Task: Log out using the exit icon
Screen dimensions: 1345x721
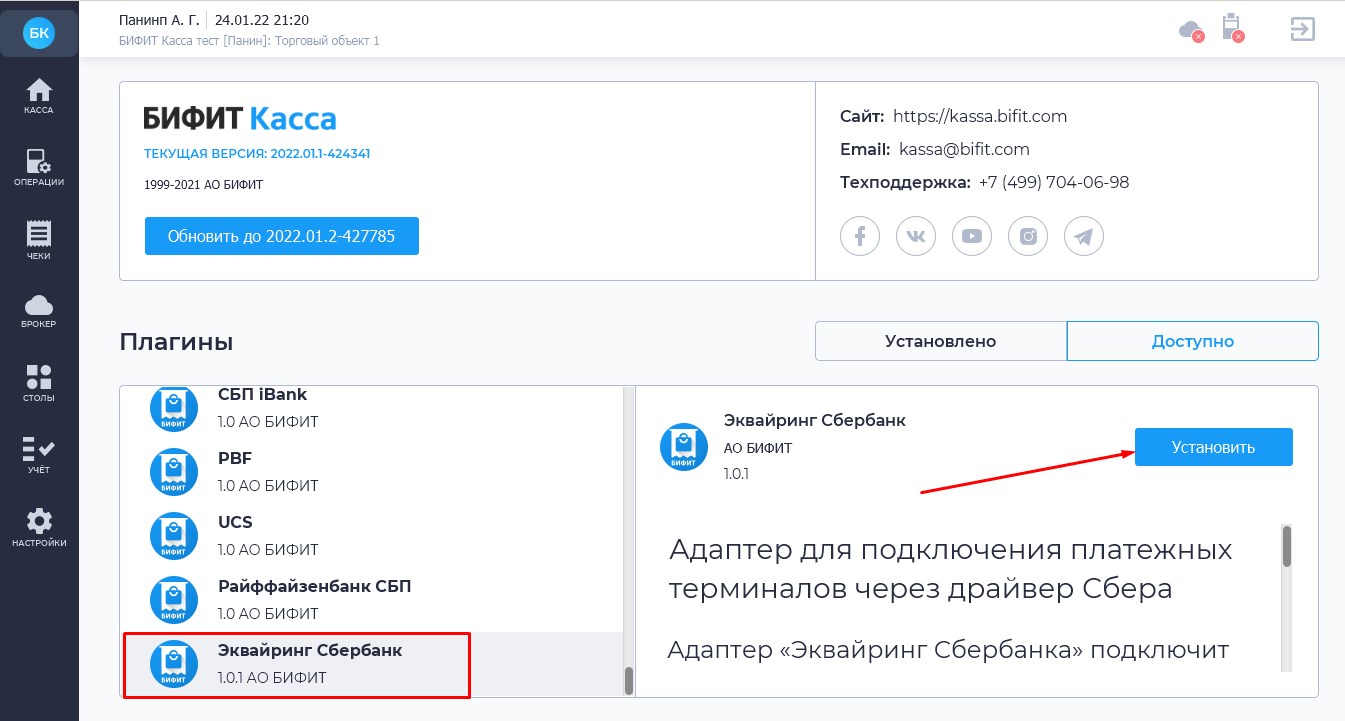Action: click(1302, 29)
